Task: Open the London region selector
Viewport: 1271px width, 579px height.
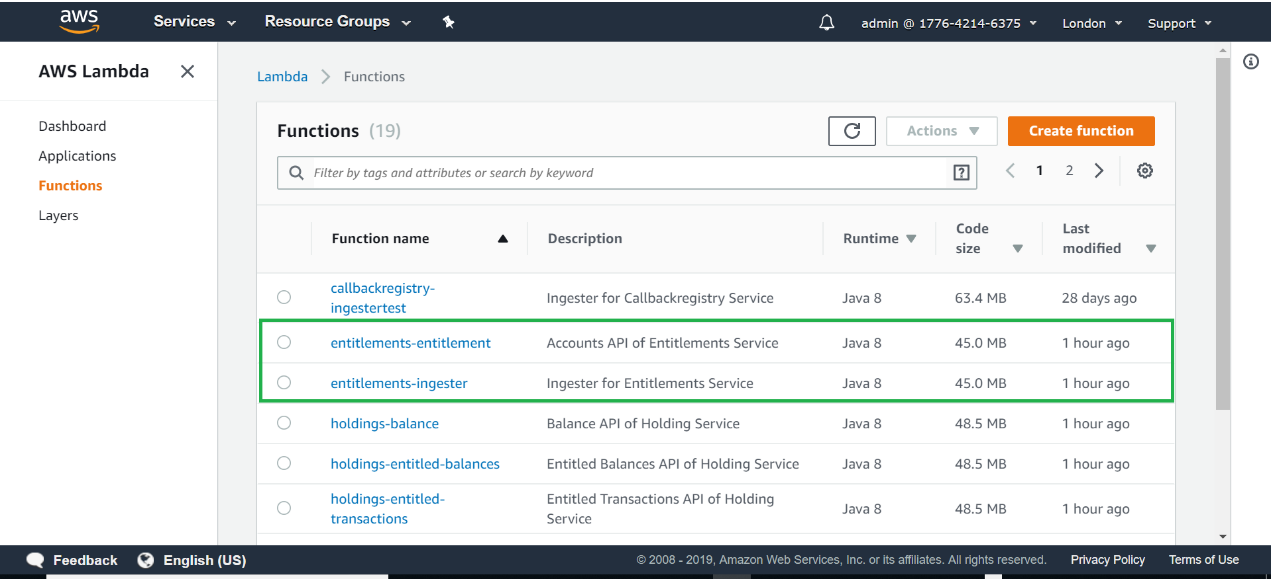Action: pos(1091,23)
